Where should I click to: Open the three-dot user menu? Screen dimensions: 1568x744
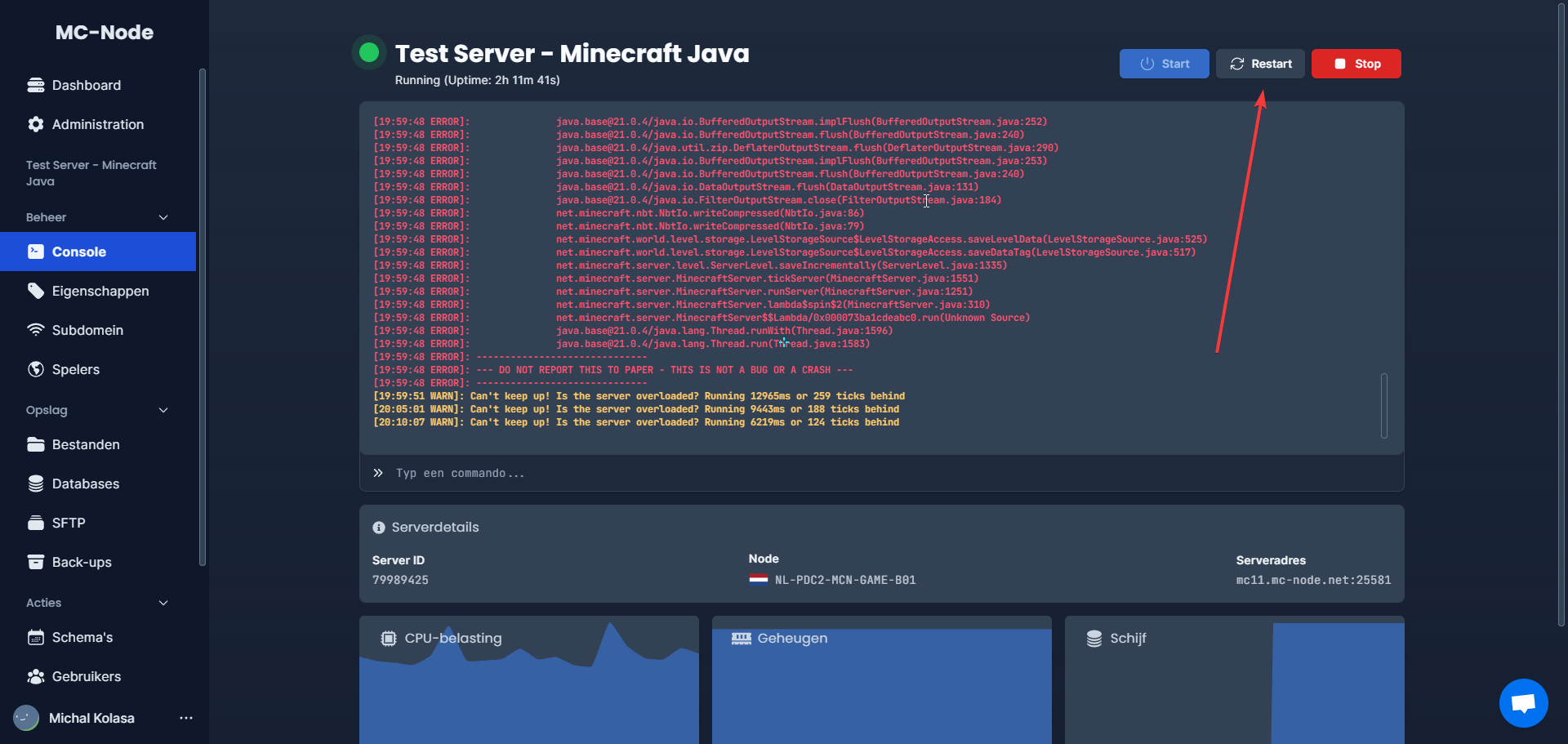coord(186,718)
